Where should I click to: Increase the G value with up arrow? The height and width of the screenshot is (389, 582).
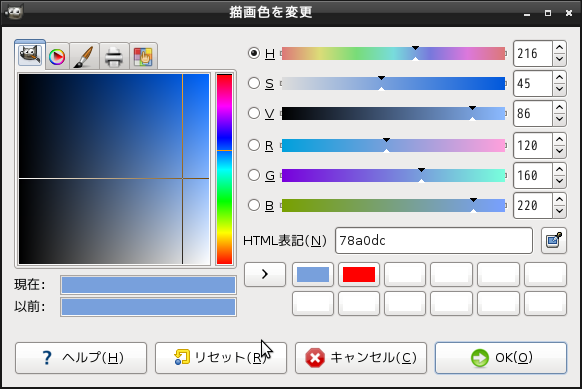(x=559, y=169)
